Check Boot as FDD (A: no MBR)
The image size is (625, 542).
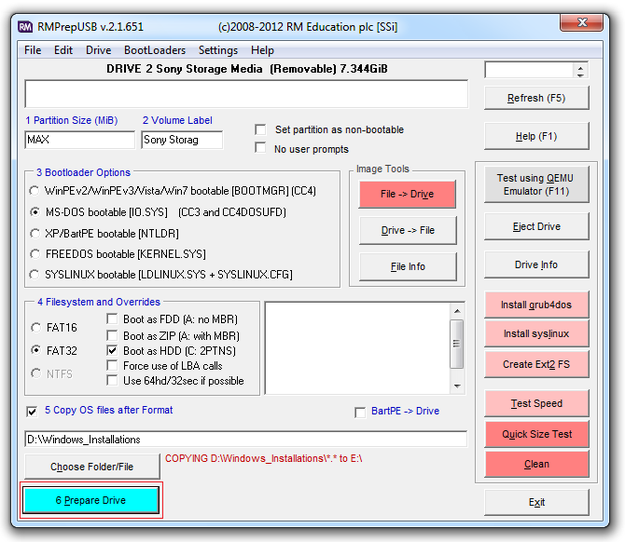coord(112,319)
